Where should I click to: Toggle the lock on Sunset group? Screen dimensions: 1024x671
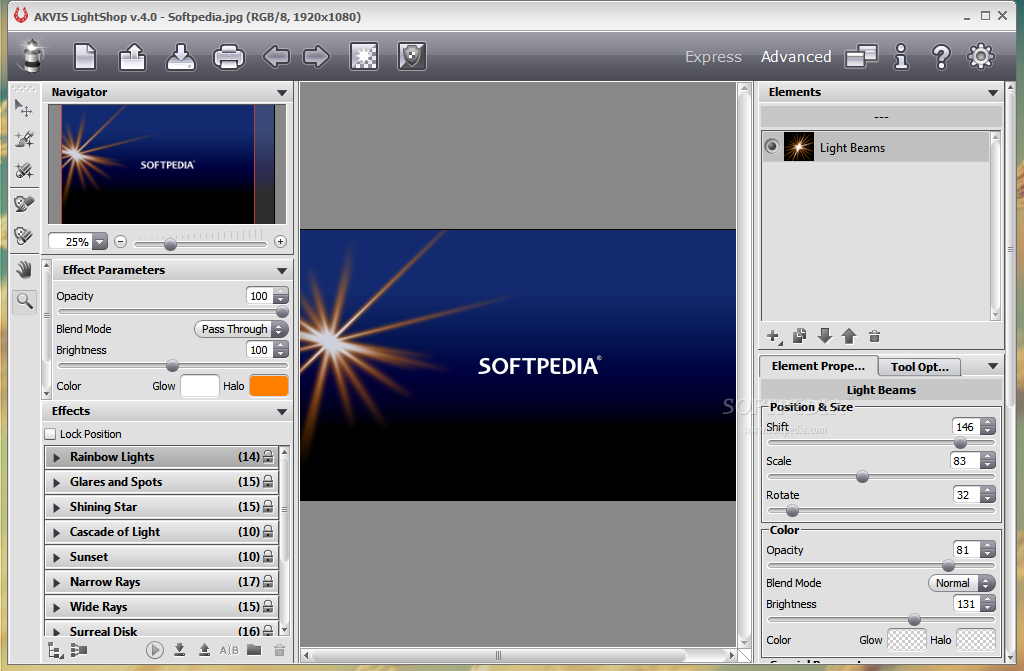pos(268,556)
